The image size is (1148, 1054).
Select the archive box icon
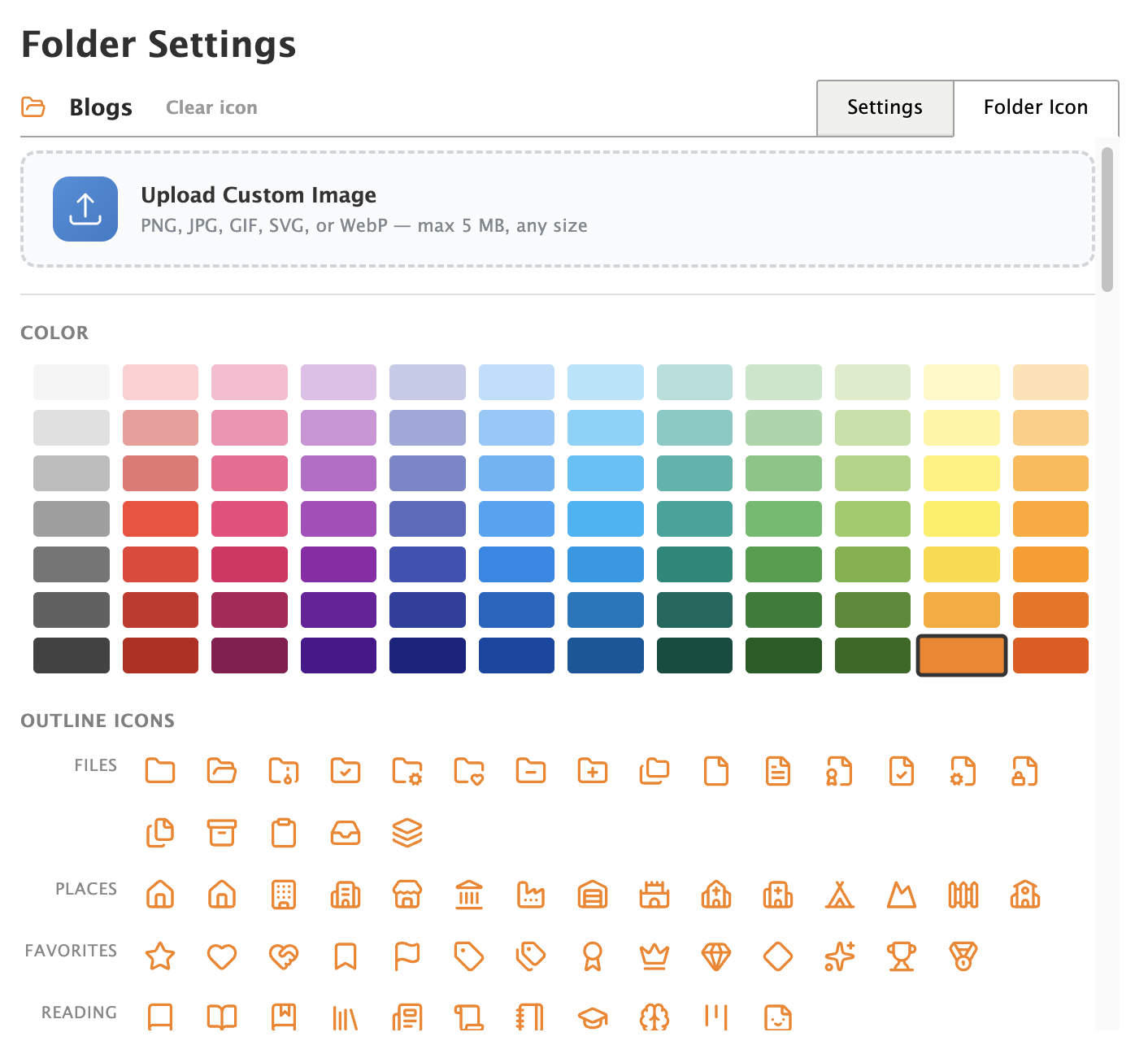[222, 833]
